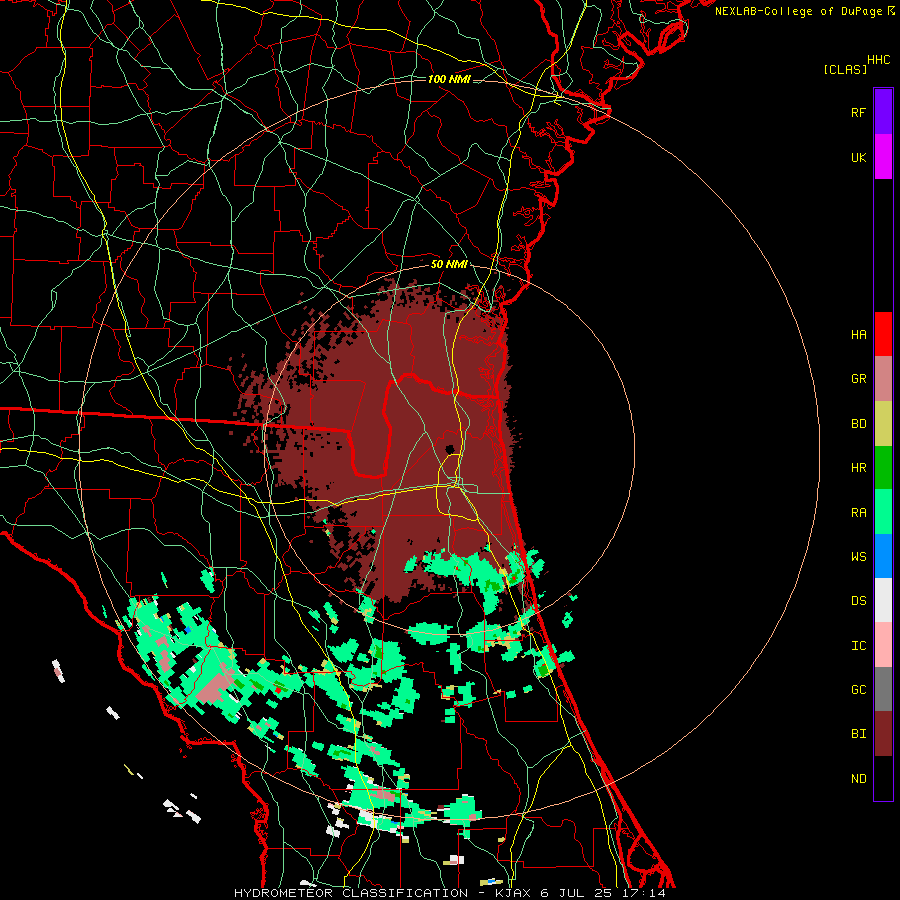Click the GC legend label

coord(858,690)
